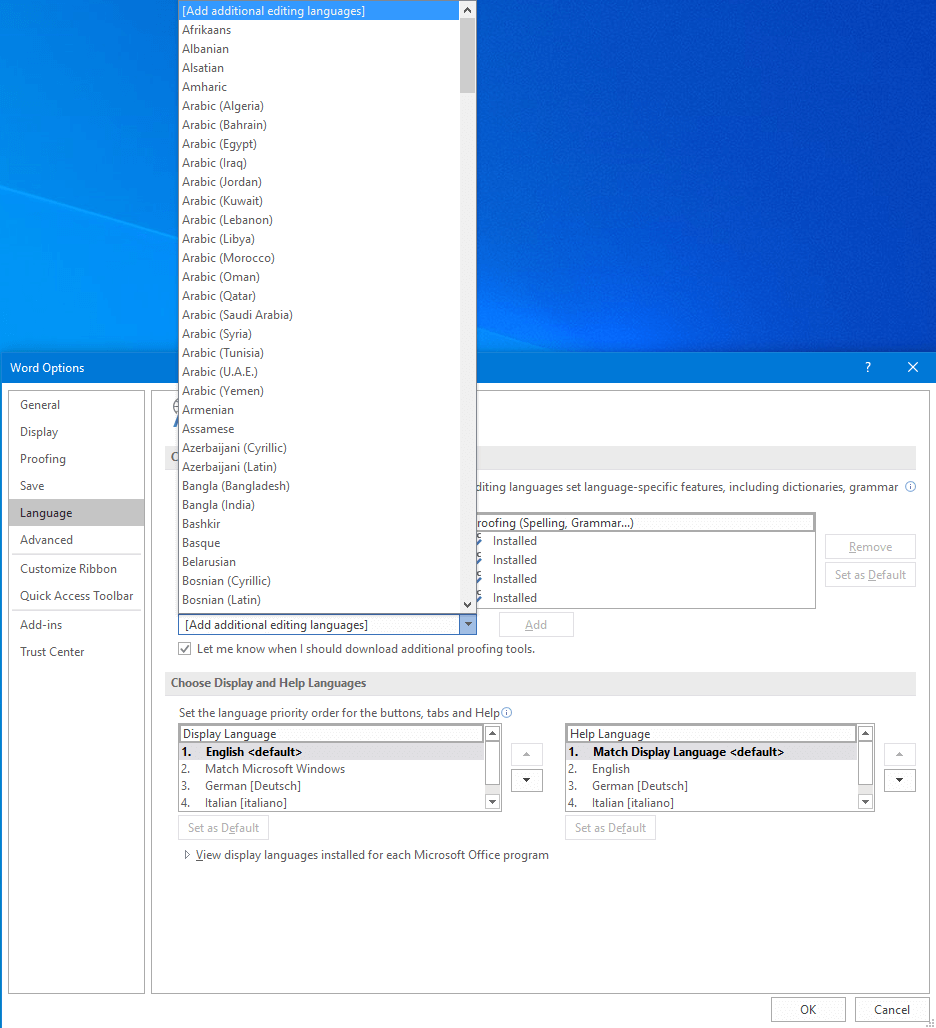Uncheck the proofing tools download notification option
Viewport: 936px width, 1028px height.
point(185,648)
